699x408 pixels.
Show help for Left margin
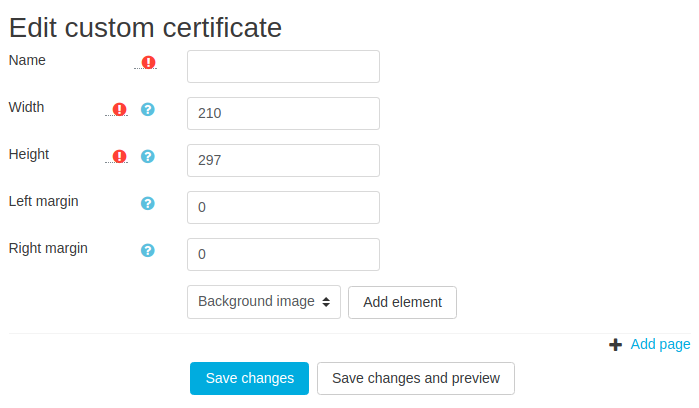point(148,203)
